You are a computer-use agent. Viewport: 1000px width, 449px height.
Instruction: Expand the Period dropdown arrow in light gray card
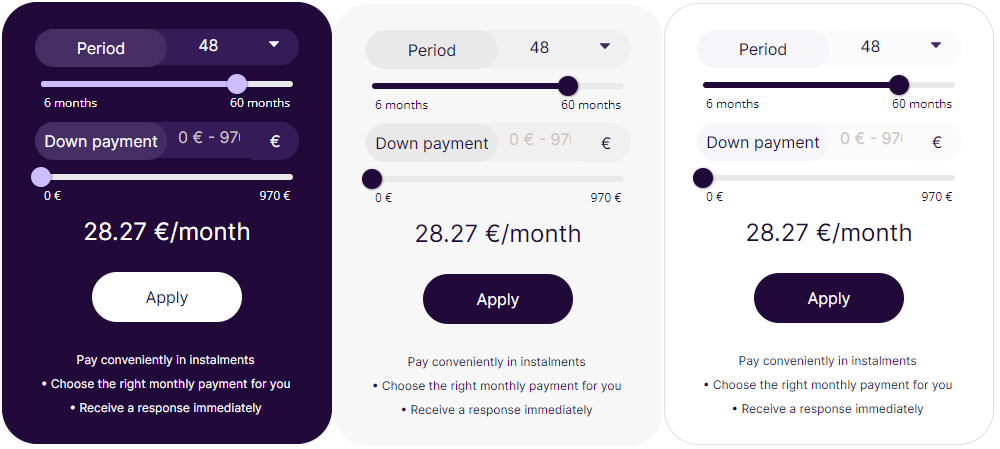pyautogui.click(x=605, y=46)
